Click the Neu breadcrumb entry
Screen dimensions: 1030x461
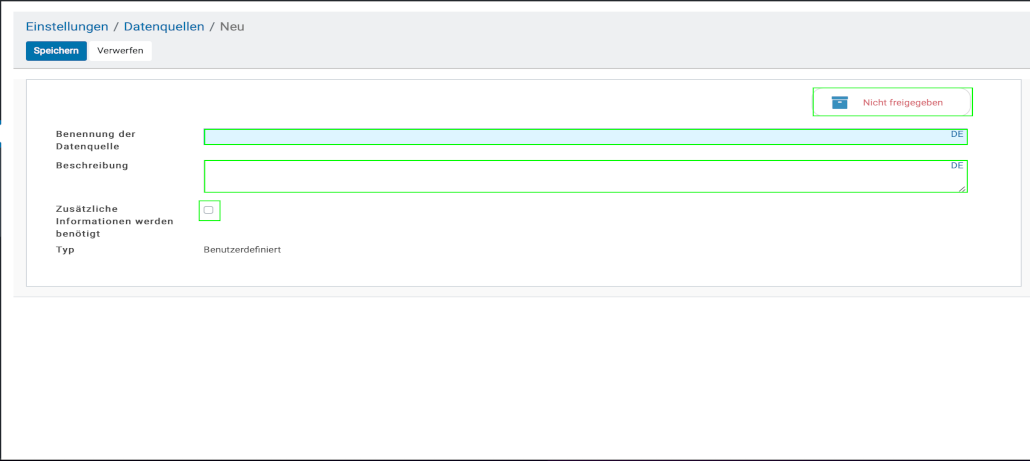click(x=232, y=26)
